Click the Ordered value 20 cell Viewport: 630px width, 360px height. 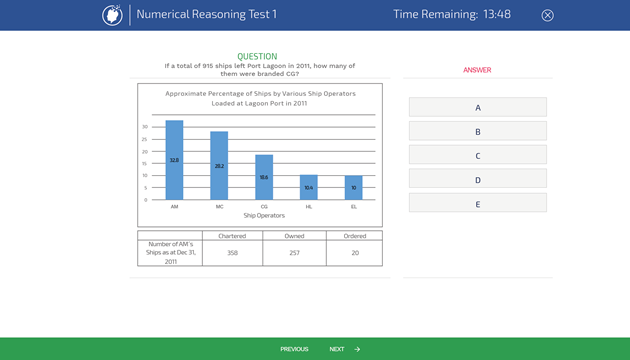(x=355, y=253)
